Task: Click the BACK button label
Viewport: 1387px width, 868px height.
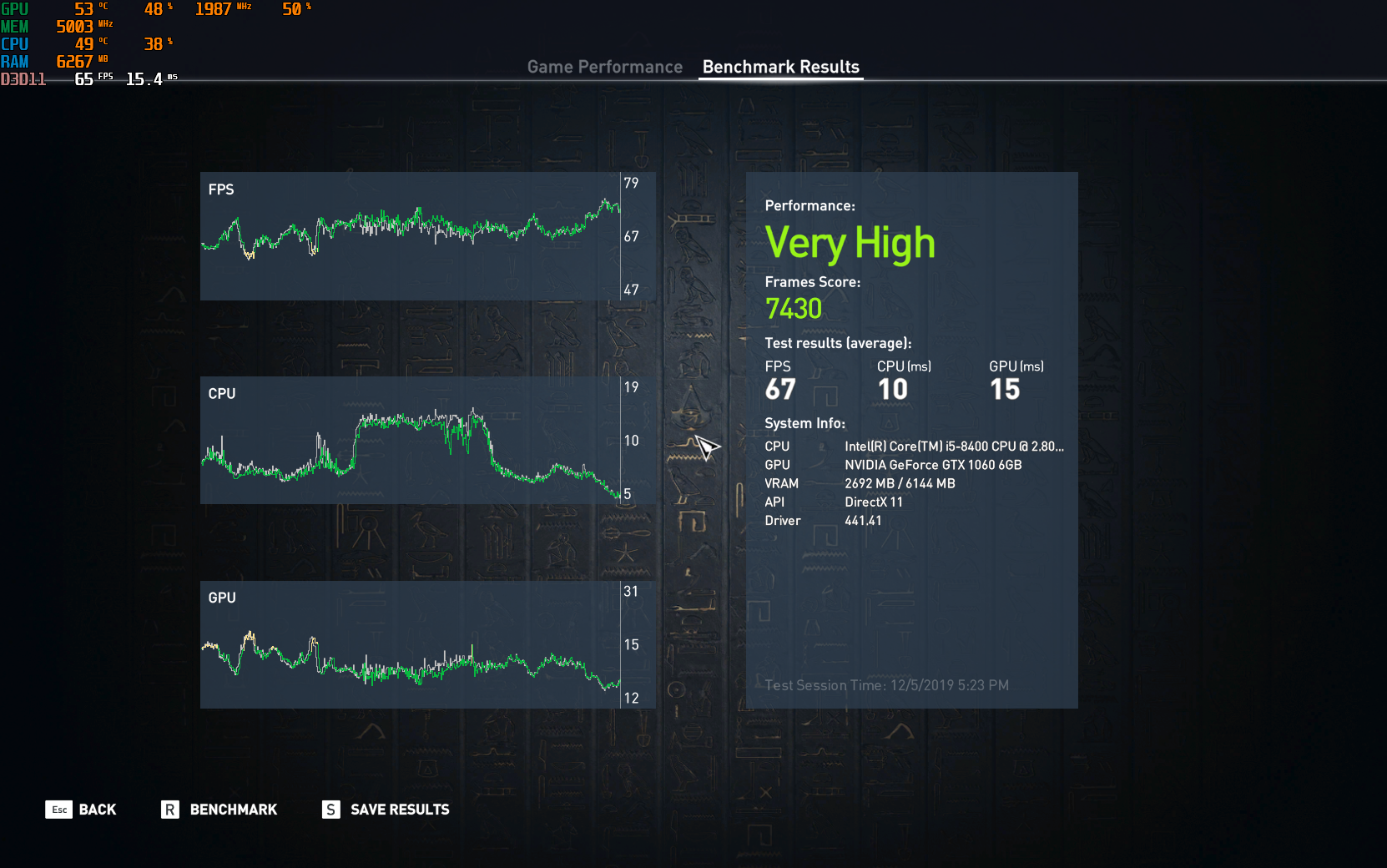Action: 98,810
